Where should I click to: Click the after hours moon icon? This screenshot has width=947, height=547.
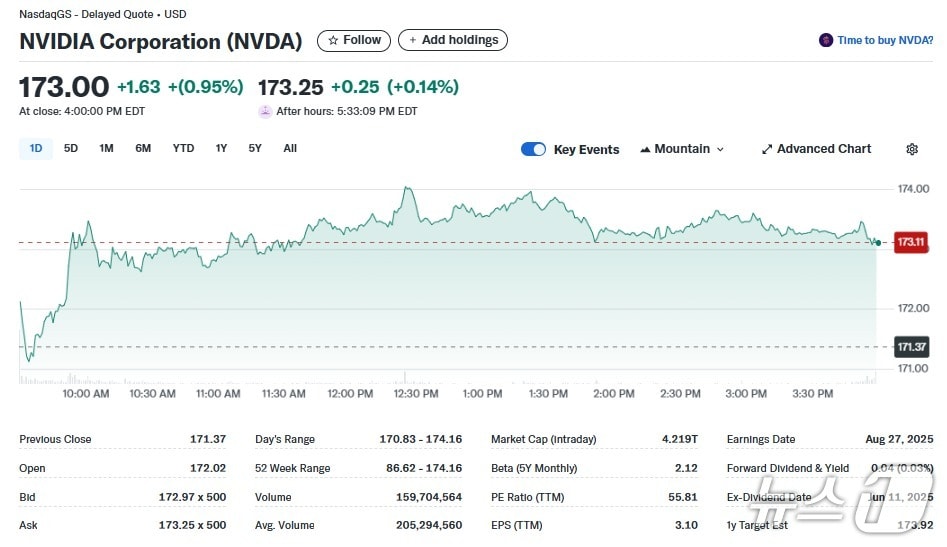coord(265,112)
